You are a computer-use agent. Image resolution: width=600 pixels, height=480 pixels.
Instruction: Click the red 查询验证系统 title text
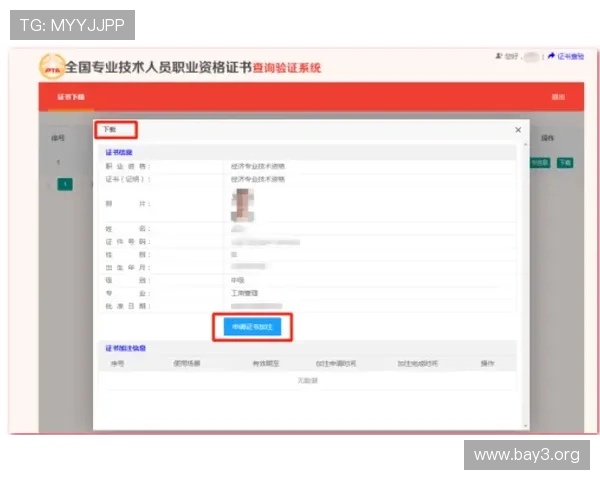pos(287,68)
